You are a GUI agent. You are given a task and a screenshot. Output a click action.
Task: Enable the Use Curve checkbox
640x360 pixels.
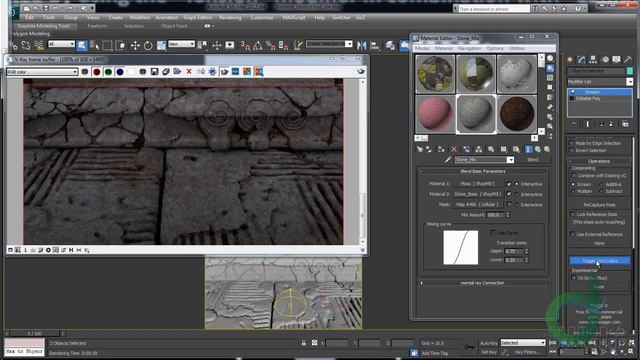pyautogui.click(x=493, y=233)
